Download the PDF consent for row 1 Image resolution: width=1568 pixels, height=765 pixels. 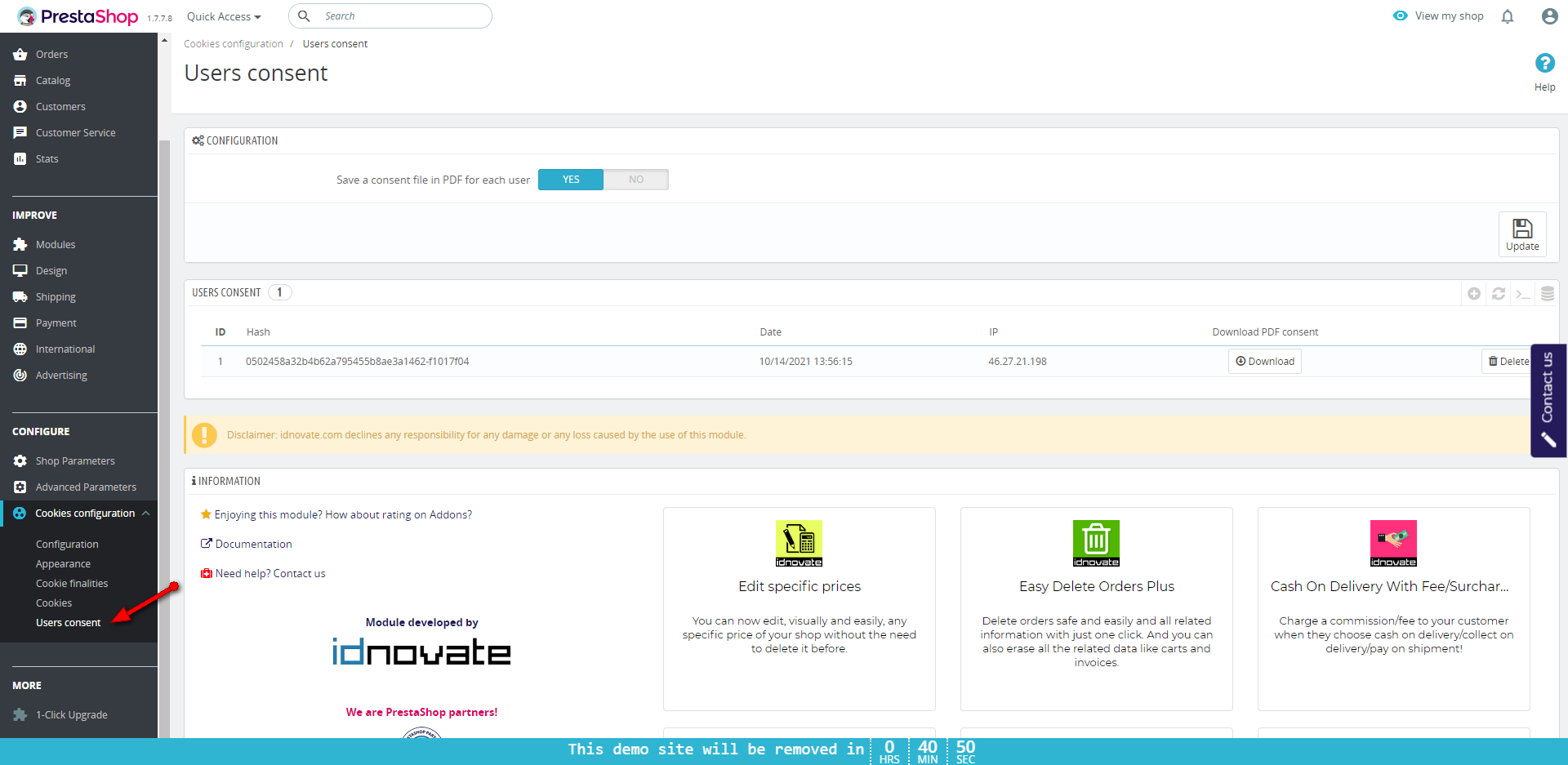(x=1264, y=362)
